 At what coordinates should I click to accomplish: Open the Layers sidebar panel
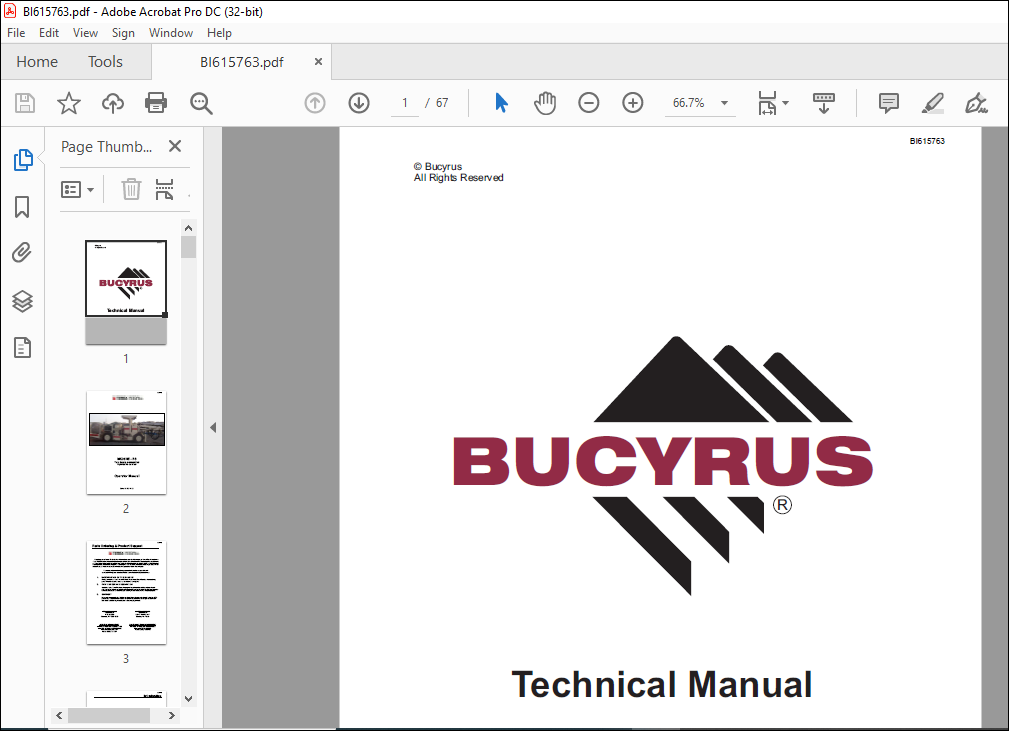pyautogui.click(x=23, y=301)
